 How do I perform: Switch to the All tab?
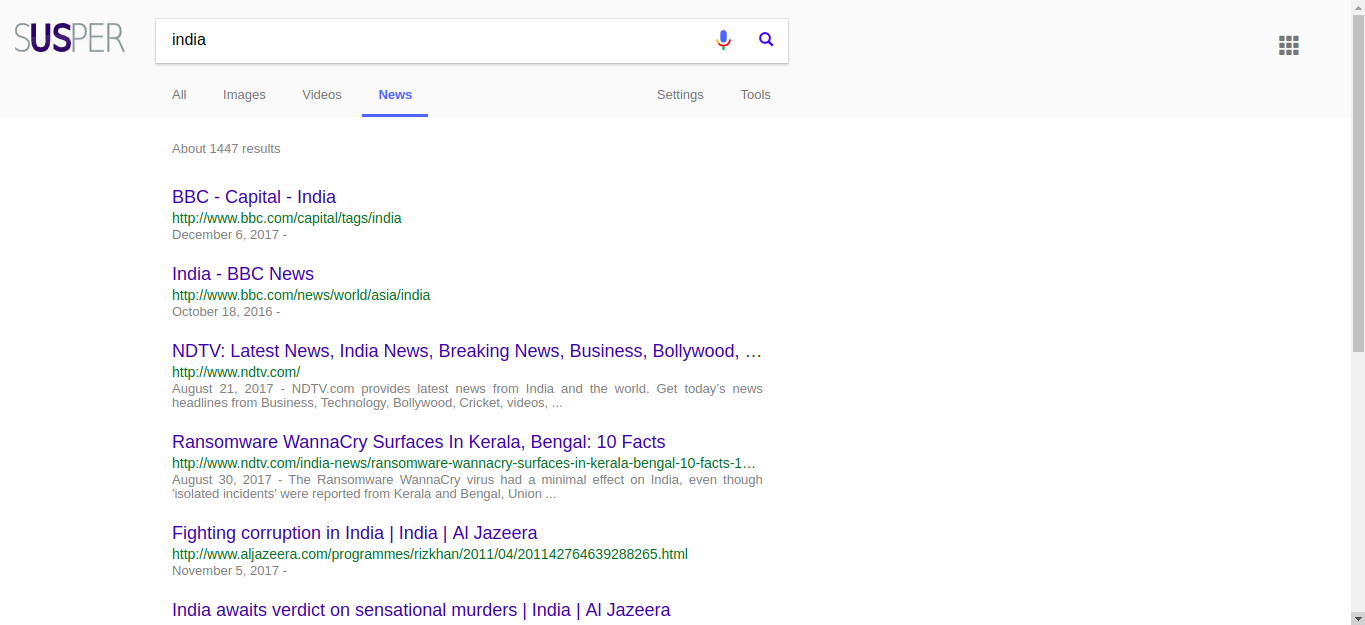[x=179, y=95]
